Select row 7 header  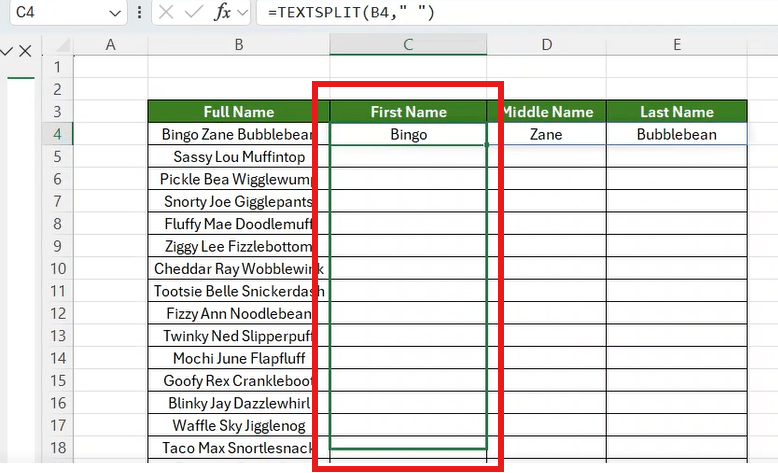[x=58, y=201]
